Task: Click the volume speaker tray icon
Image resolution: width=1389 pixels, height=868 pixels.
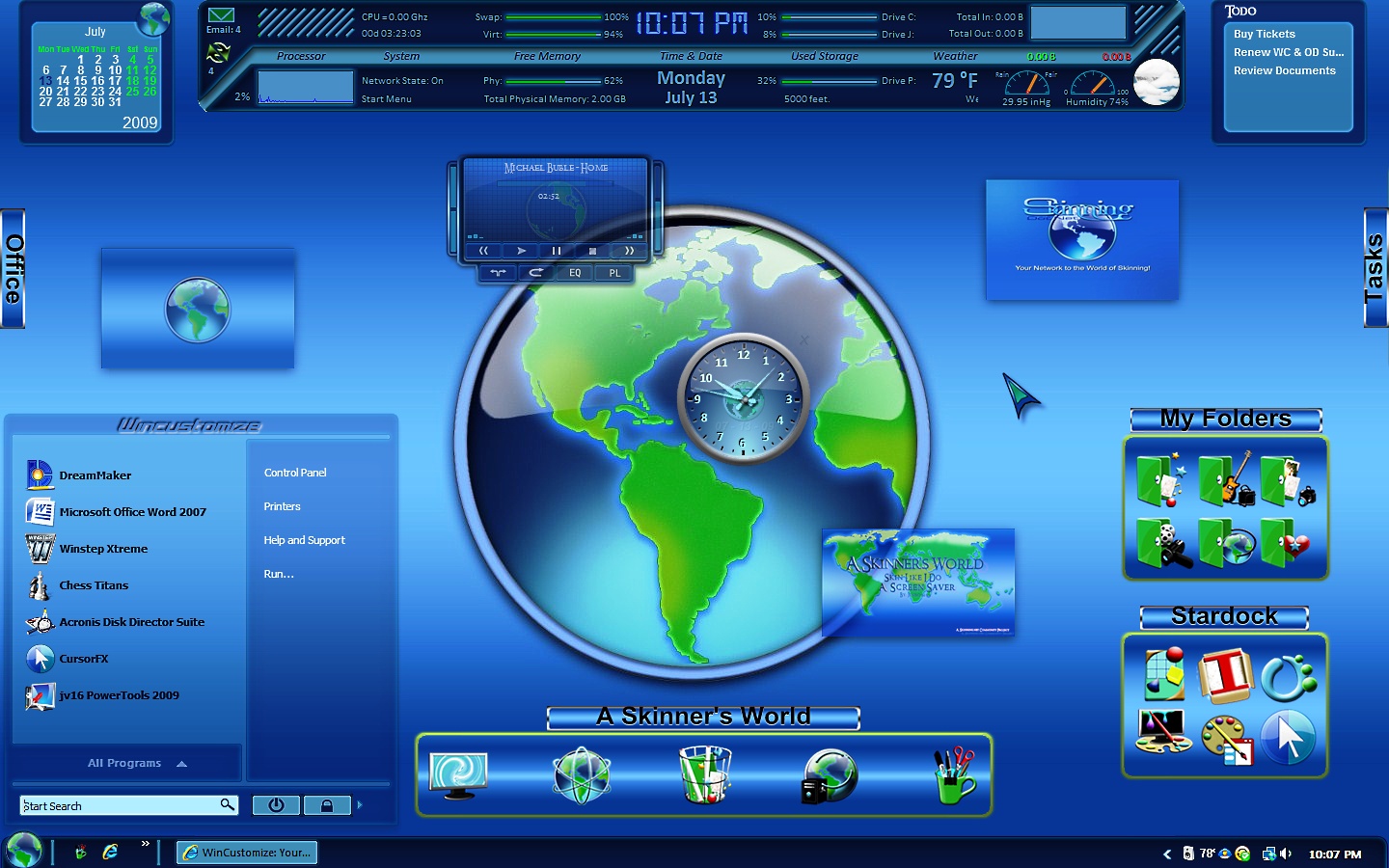Action: [x=1286, y=854]
